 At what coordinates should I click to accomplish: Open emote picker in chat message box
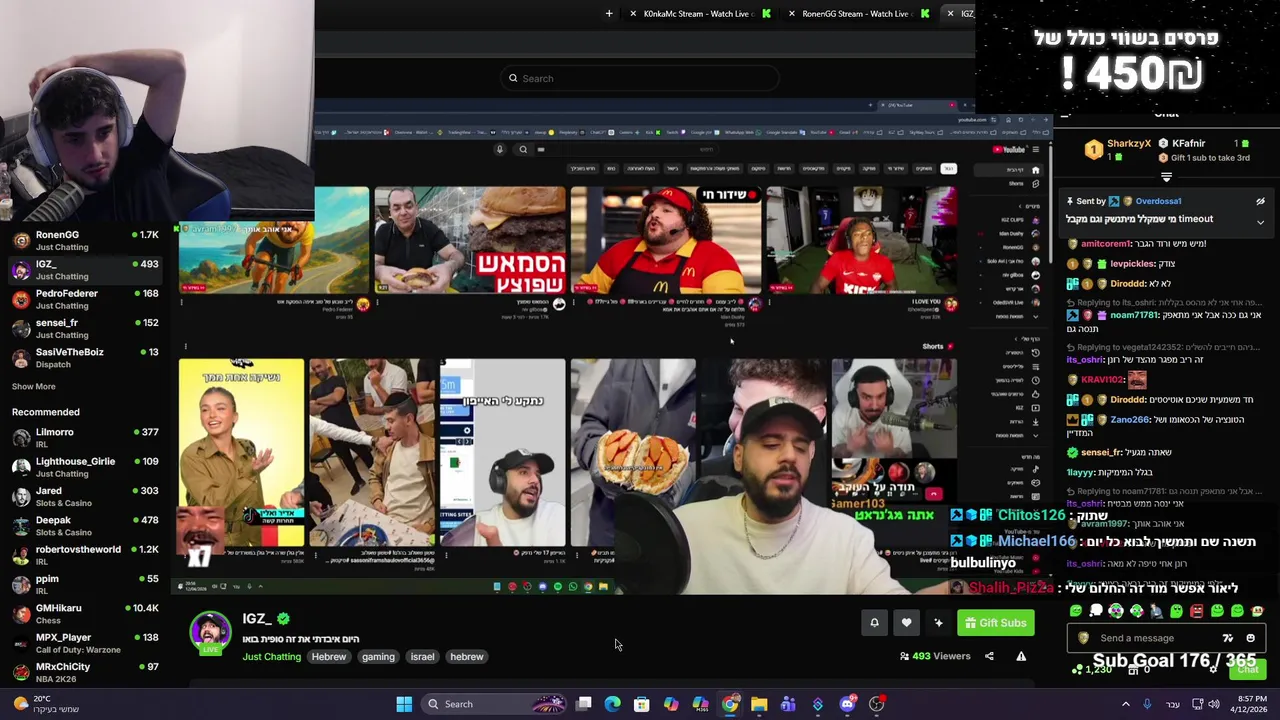[1250, 638]
